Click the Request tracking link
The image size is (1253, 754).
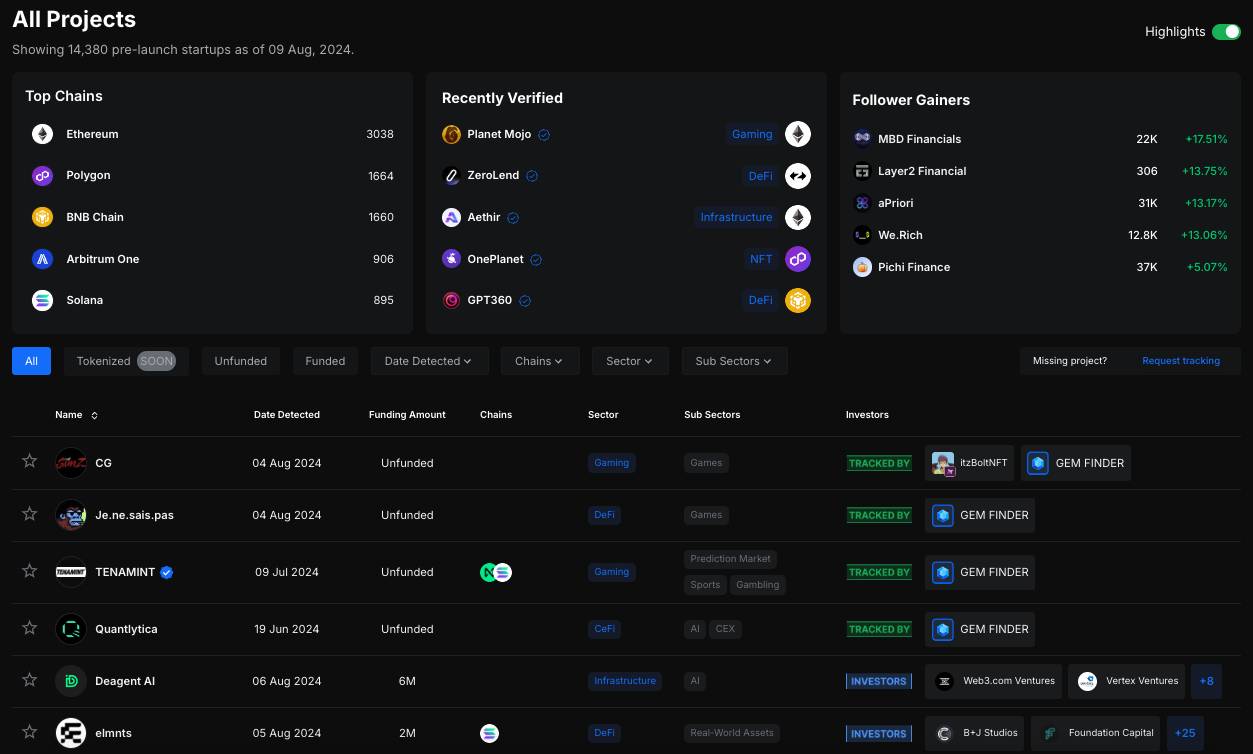tap(1181, 361)
